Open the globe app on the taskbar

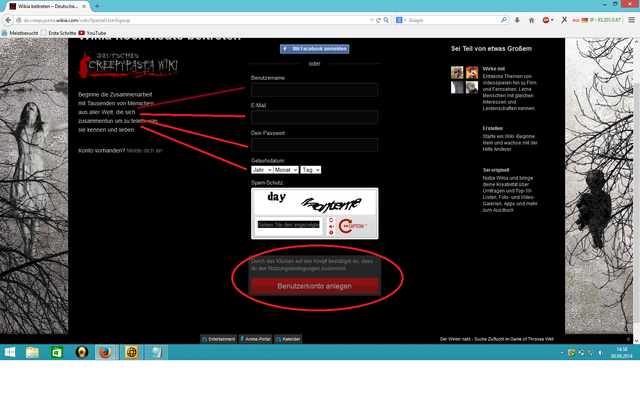131,352
